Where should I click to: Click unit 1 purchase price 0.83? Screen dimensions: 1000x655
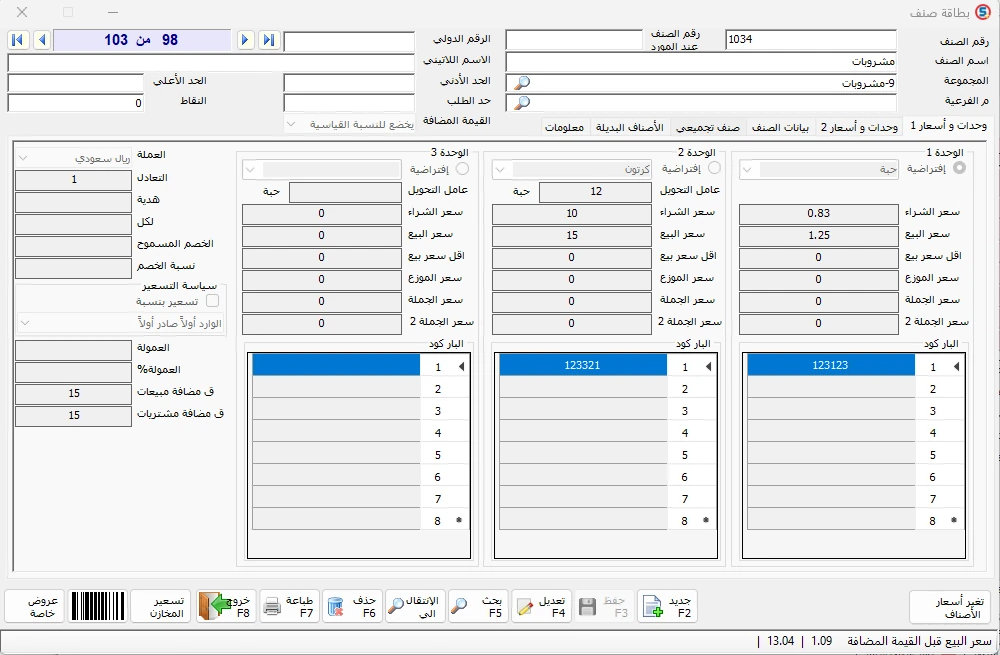(818, 214)
